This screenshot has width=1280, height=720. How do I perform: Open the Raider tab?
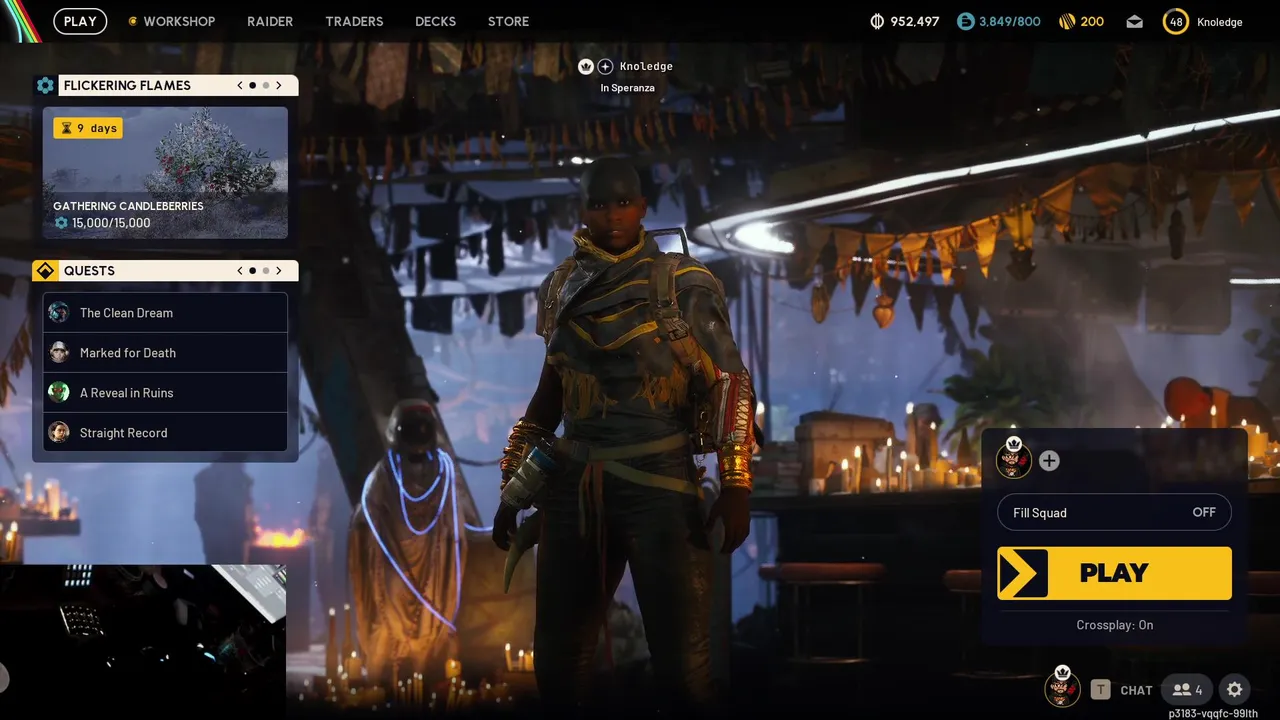pyautogui.click(x=270, y=21)
